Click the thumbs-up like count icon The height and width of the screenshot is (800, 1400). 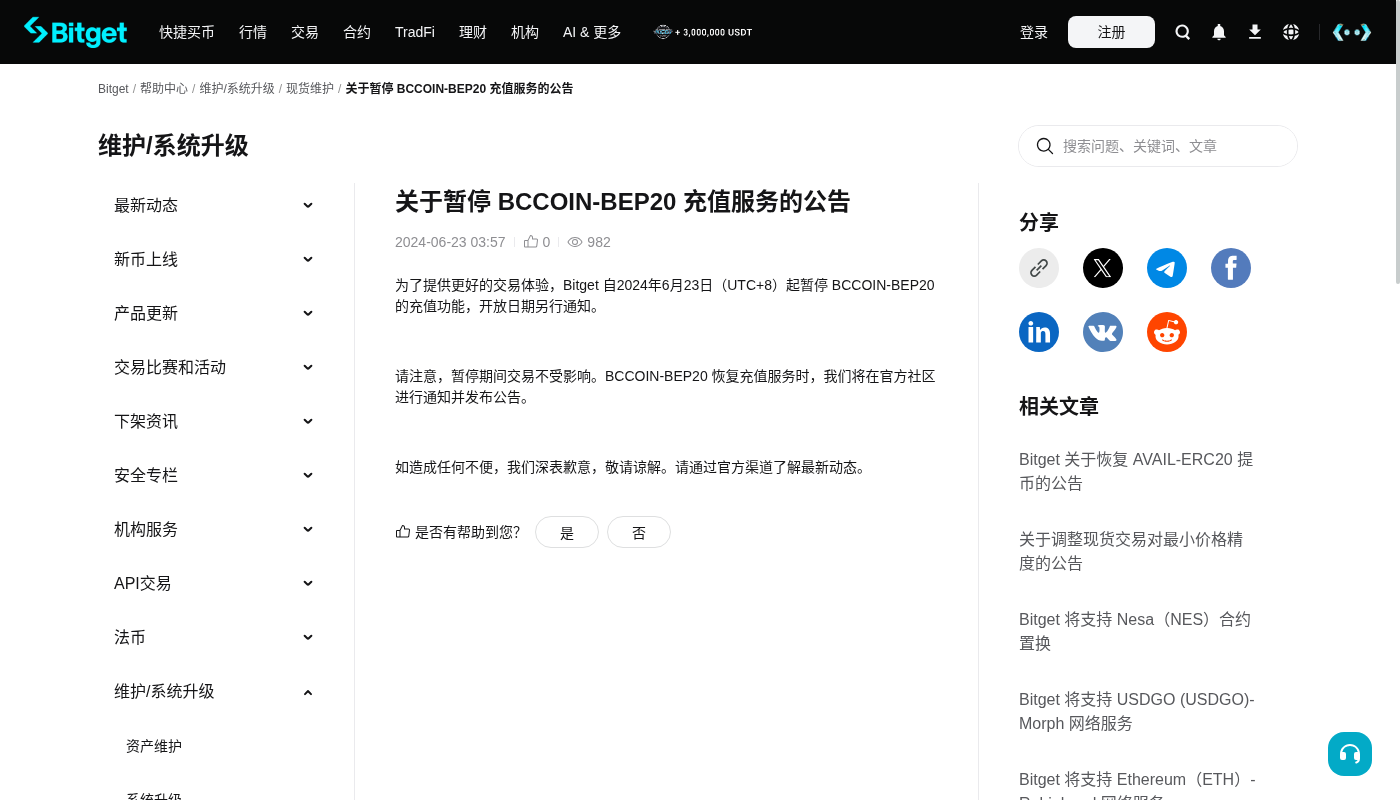point(531,242)
